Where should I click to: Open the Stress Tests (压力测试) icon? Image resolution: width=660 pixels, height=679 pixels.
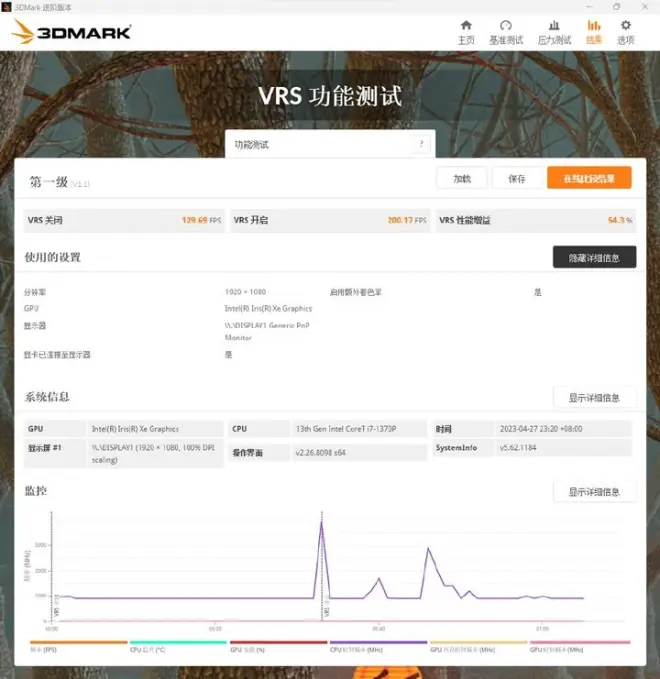554,31
